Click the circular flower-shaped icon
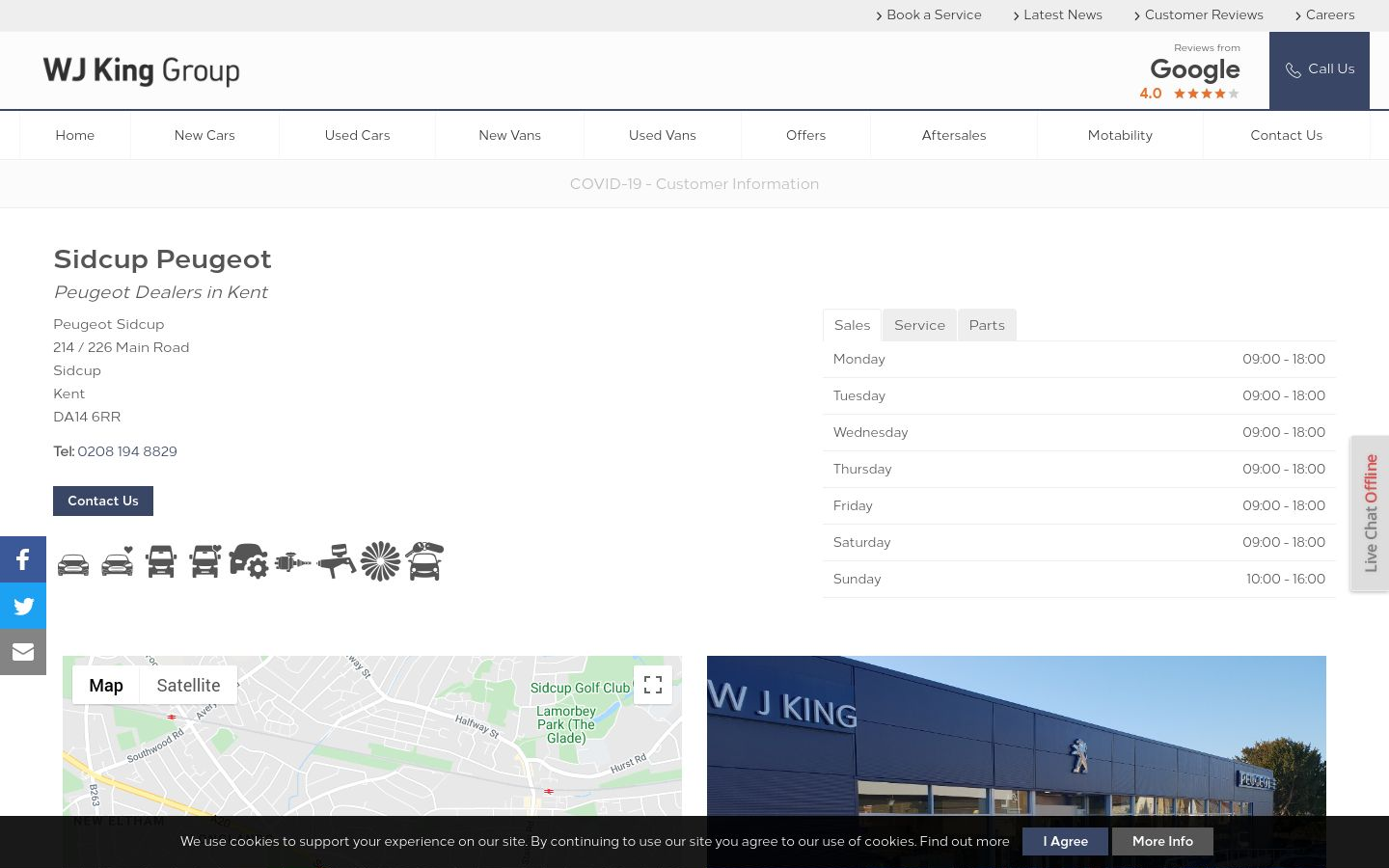Screen dimensions: 1389x868 [x=380, y=561]
